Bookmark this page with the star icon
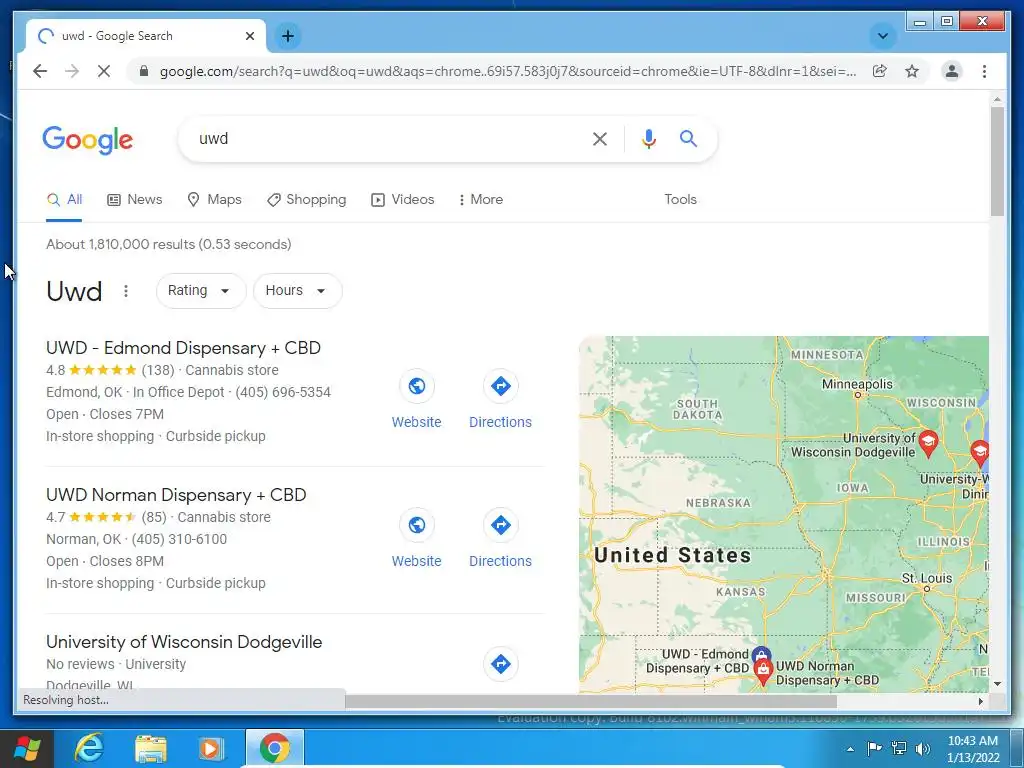The height and width of the screenshot is (768, 1024). point(912,71)
